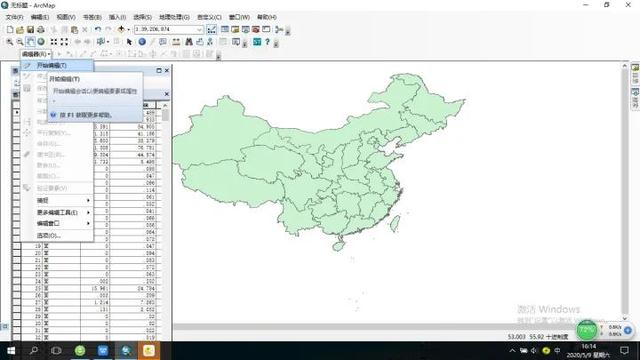The image size is (640, 360).
Task: Open the Python window icon
Action: coord(266,29)
